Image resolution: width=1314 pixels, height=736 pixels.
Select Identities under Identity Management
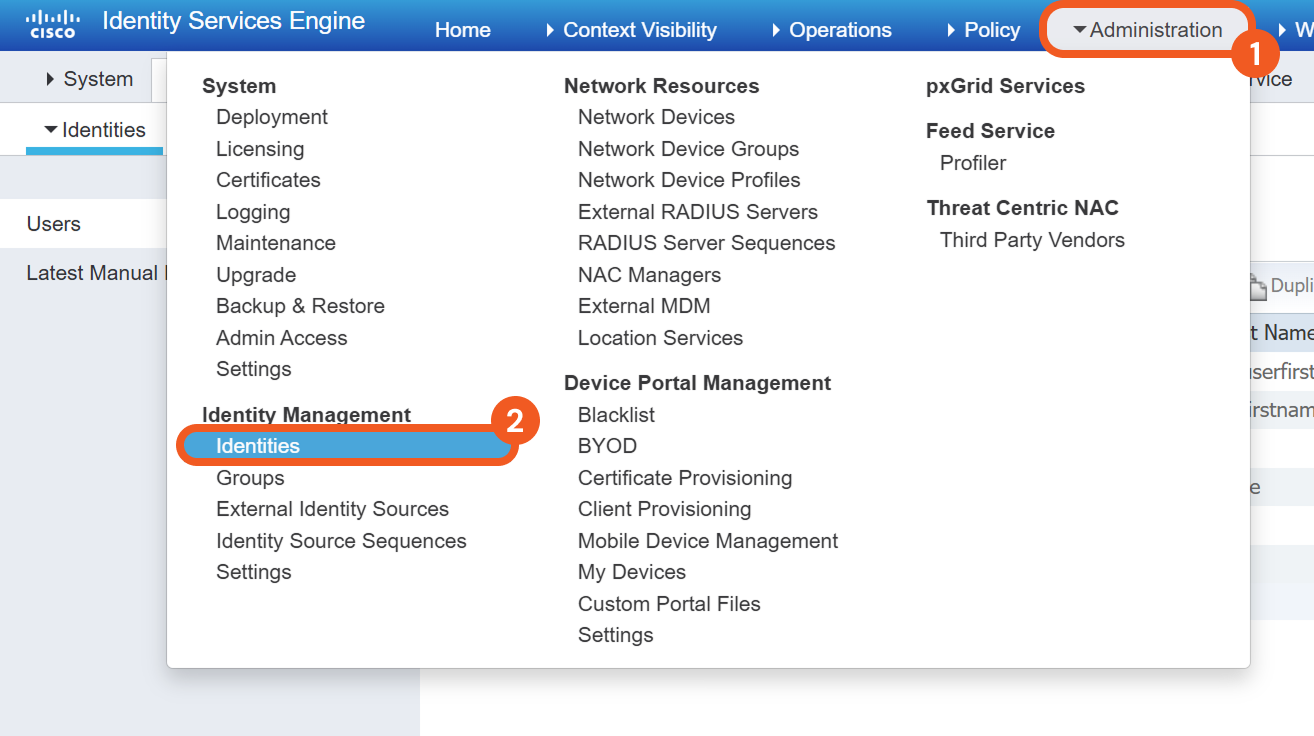click(x=258, y=446)
